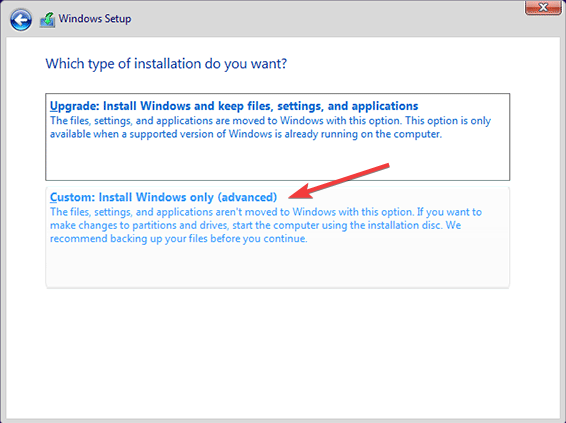The width and height of the screenshot is (566, 423).
Task: Close the Windows Setup window
Action: point(543,8)
